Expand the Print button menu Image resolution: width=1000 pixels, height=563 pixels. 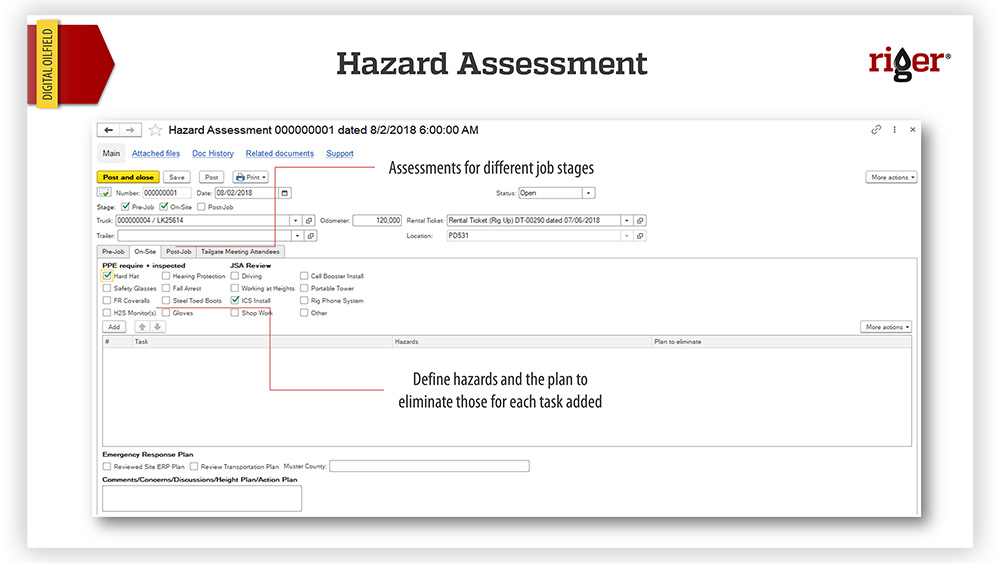pos(250,177)
